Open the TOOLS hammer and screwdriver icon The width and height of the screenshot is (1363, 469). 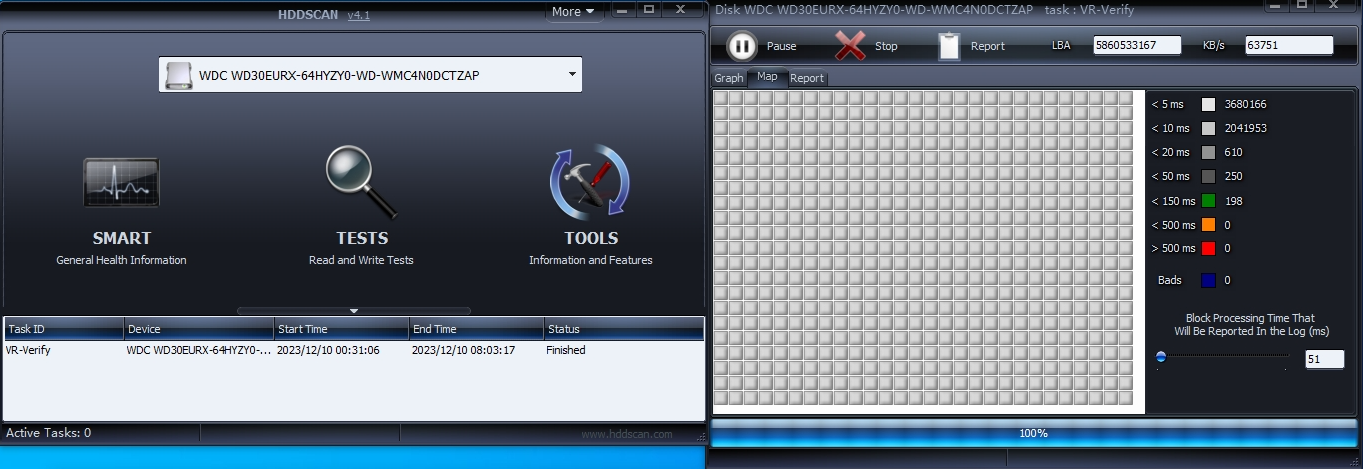(x=590, y=182)
